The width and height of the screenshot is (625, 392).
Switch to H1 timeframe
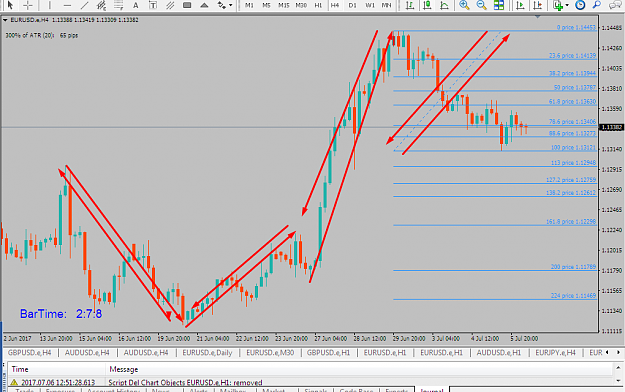coord(318,5)
